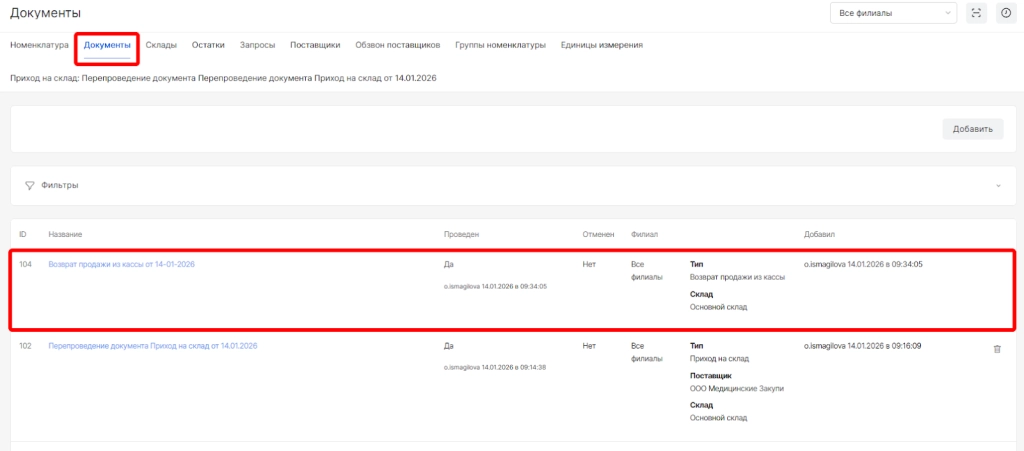The width and height of the screenshot is (1024, 451).
Task: Open the Склады tab
Action: (x=161, y=45)
